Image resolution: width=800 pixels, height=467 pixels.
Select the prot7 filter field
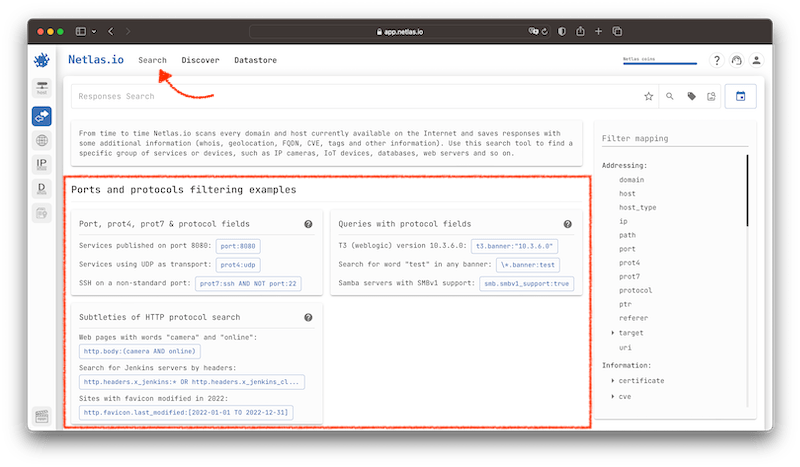point(629,276)
